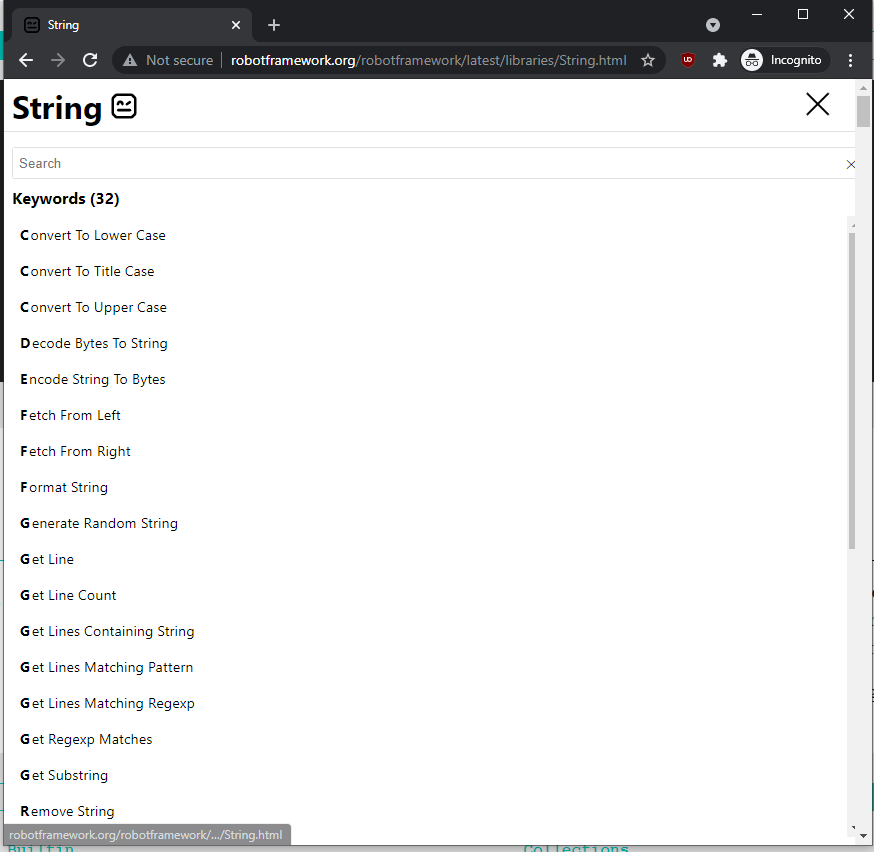Screen dimensions: 874x852
Task: Bookmark the page using the star icon
Action: [x=648, y=60]
